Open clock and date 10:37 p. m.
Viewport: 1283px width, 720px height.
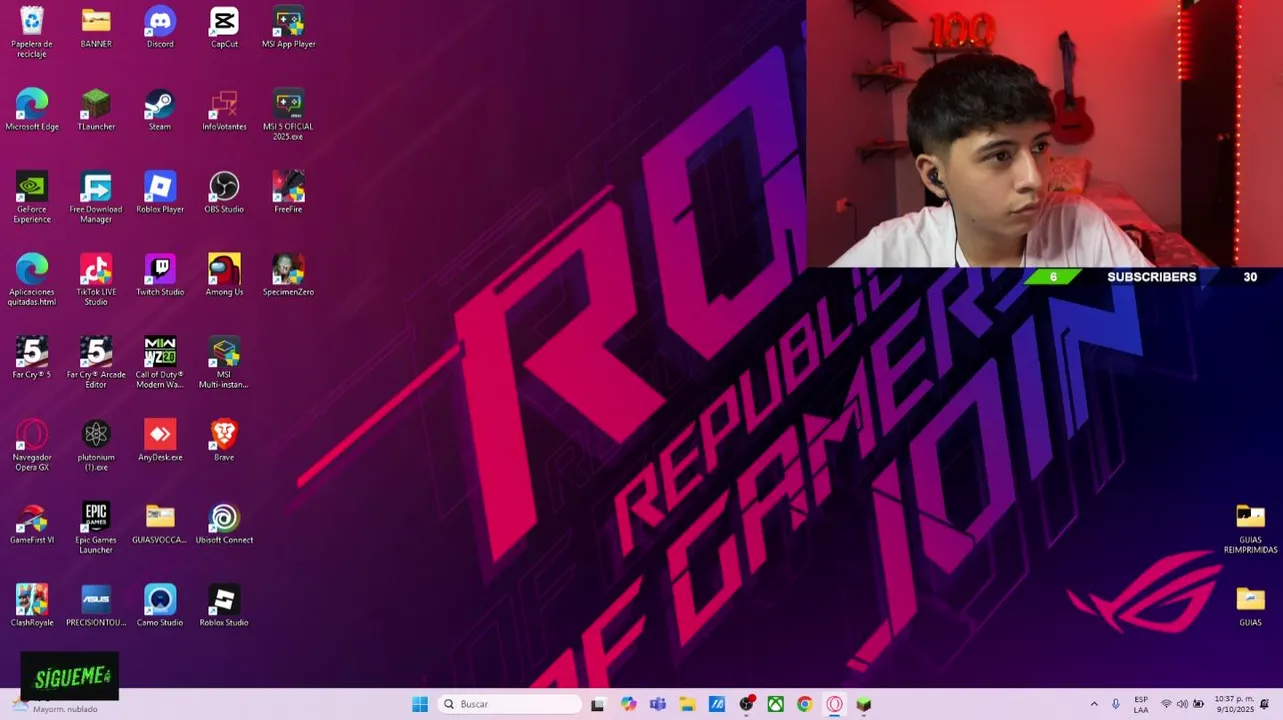pyautogui.click(x=1234, y=704)
